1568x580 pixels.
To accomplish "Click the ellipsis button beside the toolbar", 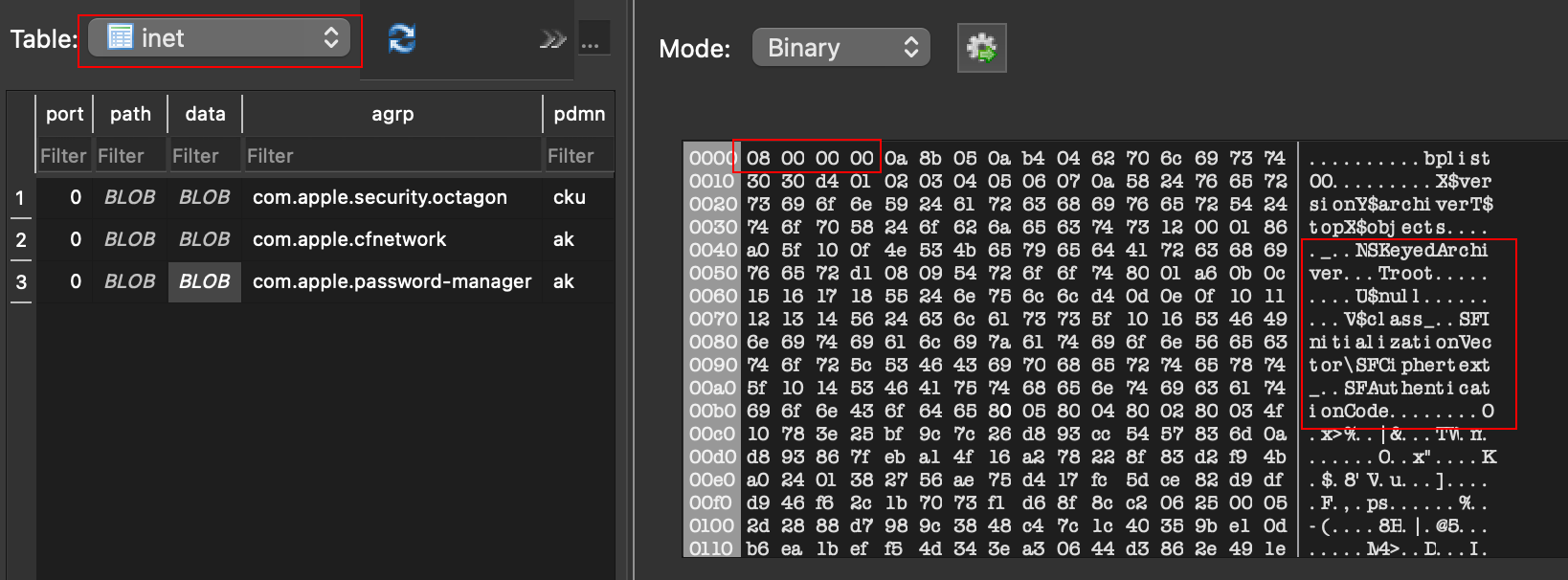I will [591, 41].
